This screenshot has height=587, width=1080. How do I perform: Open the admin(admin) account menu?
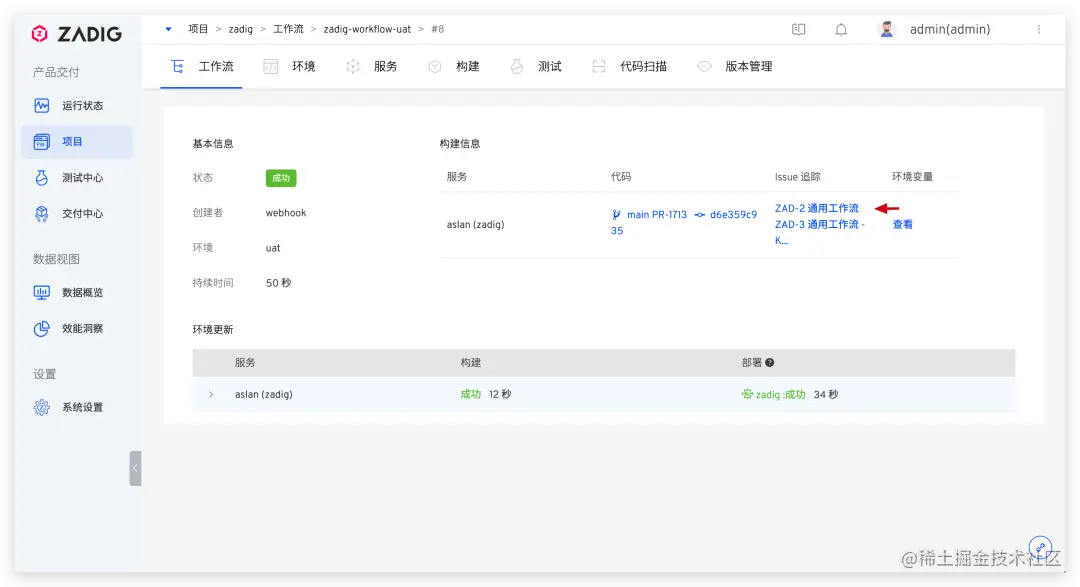click(x=948, y=29)
